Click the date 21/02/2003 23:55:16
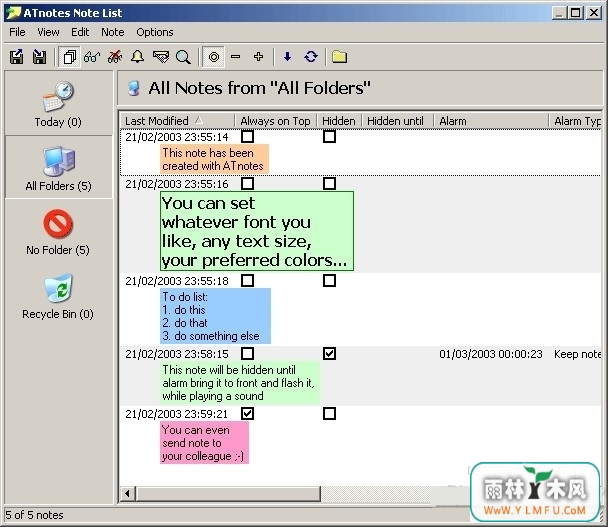 coord(177,184)
